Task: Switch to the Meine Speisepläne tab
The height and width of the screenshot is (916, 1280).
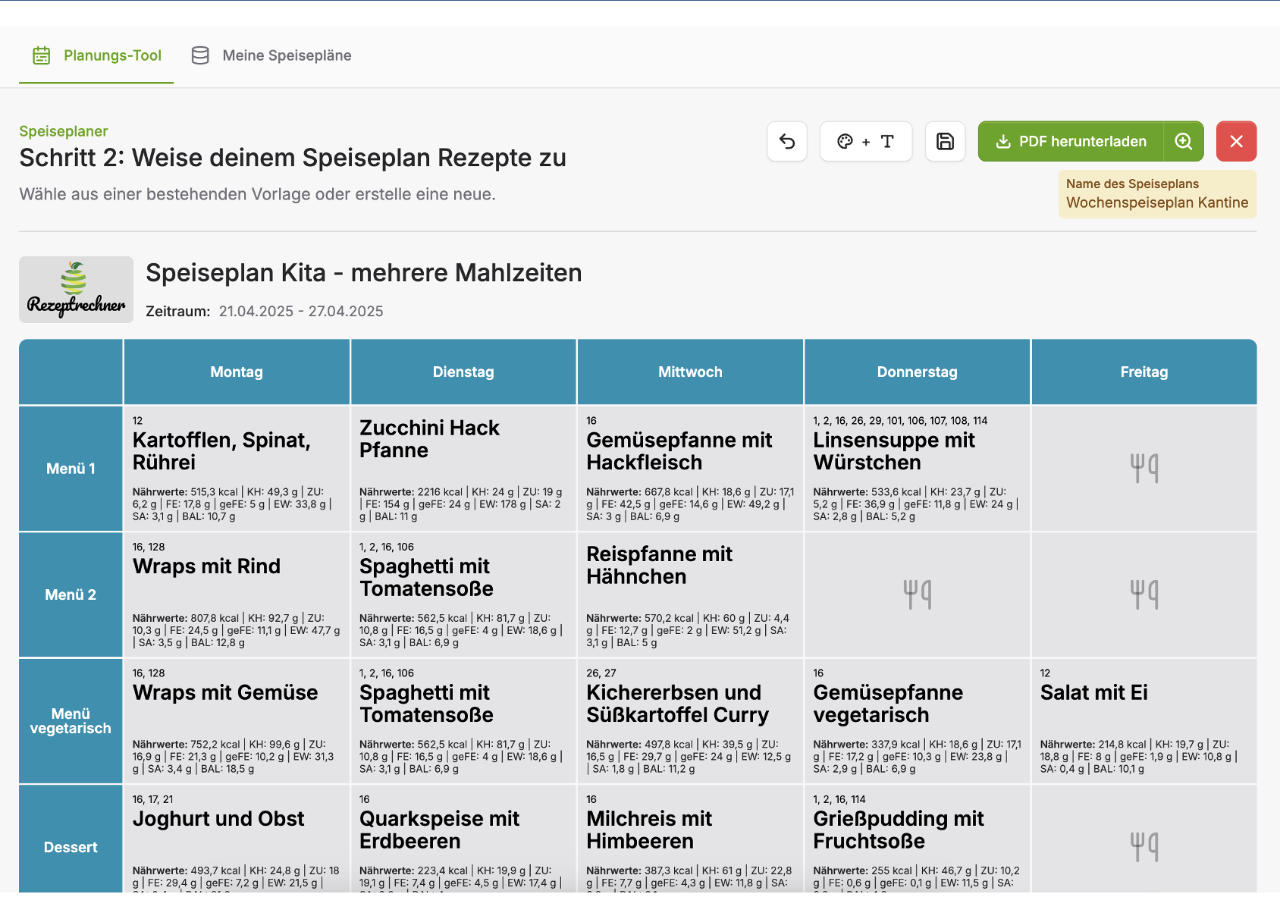Action: pos(272,56)
